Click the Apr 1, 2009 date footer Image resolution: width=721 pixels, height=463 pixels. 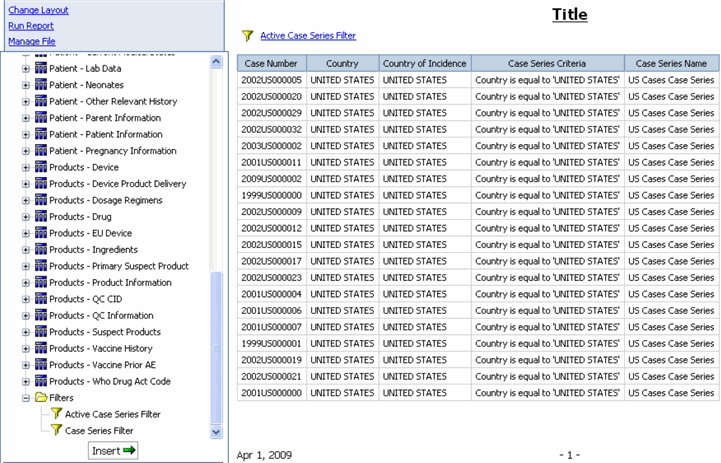pyautogui.click(x=264, y=455)
